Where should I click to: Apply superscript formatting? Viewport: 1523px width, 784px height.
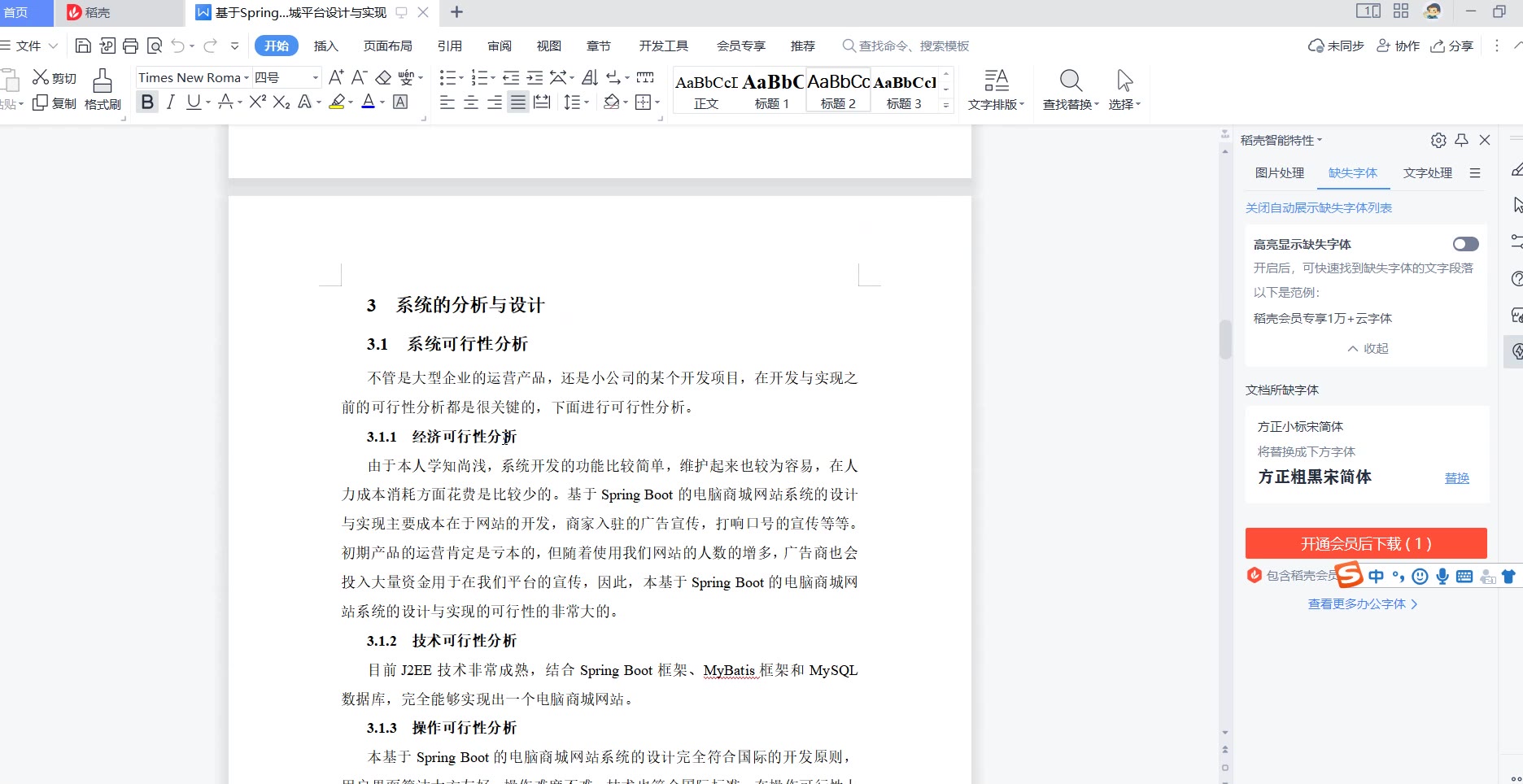(257, 102)
